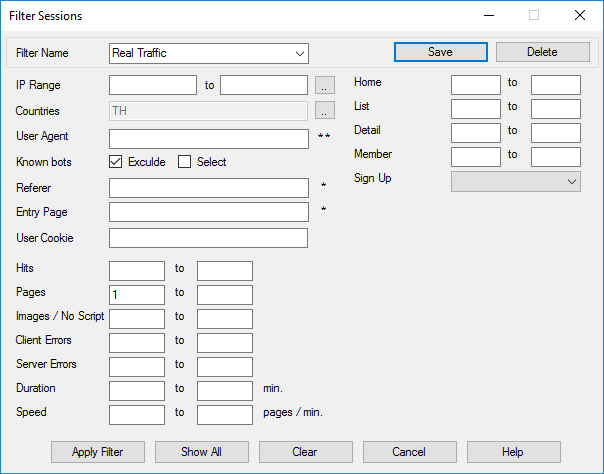Click Apply Filter button
The image size is (604, 474).
98,452
